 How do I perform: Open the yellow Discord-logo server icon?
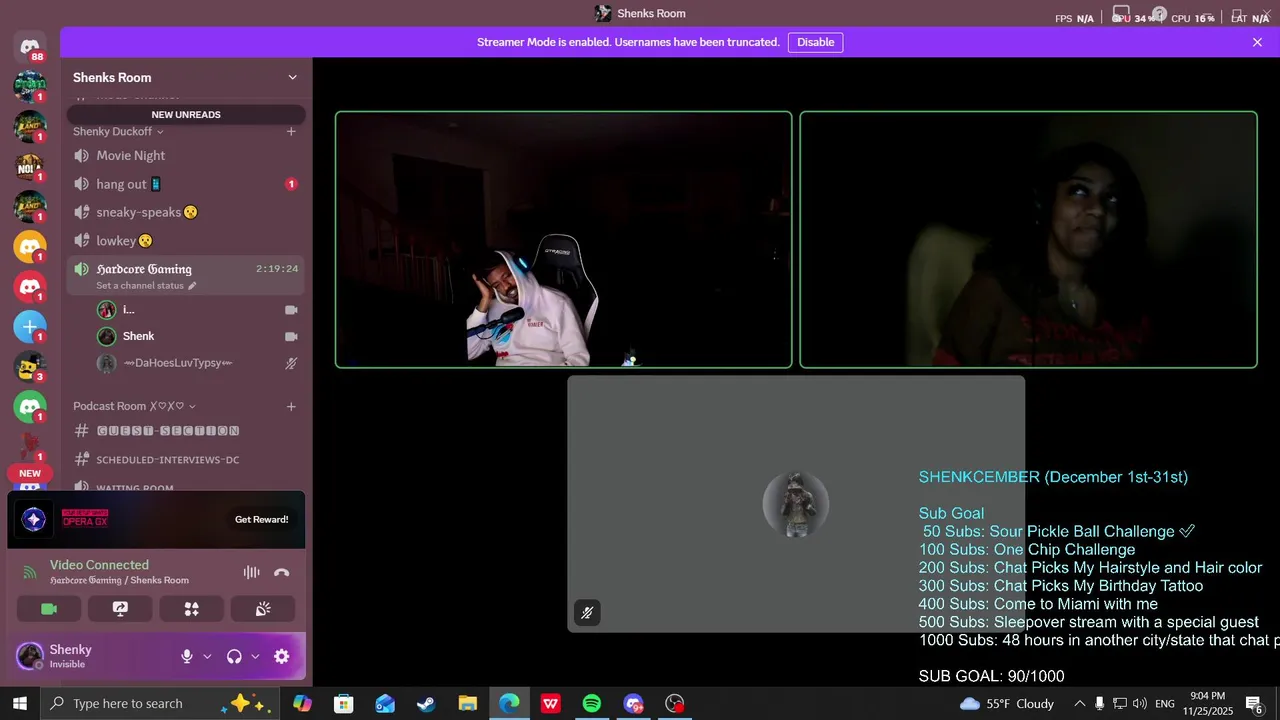[30, 247]
